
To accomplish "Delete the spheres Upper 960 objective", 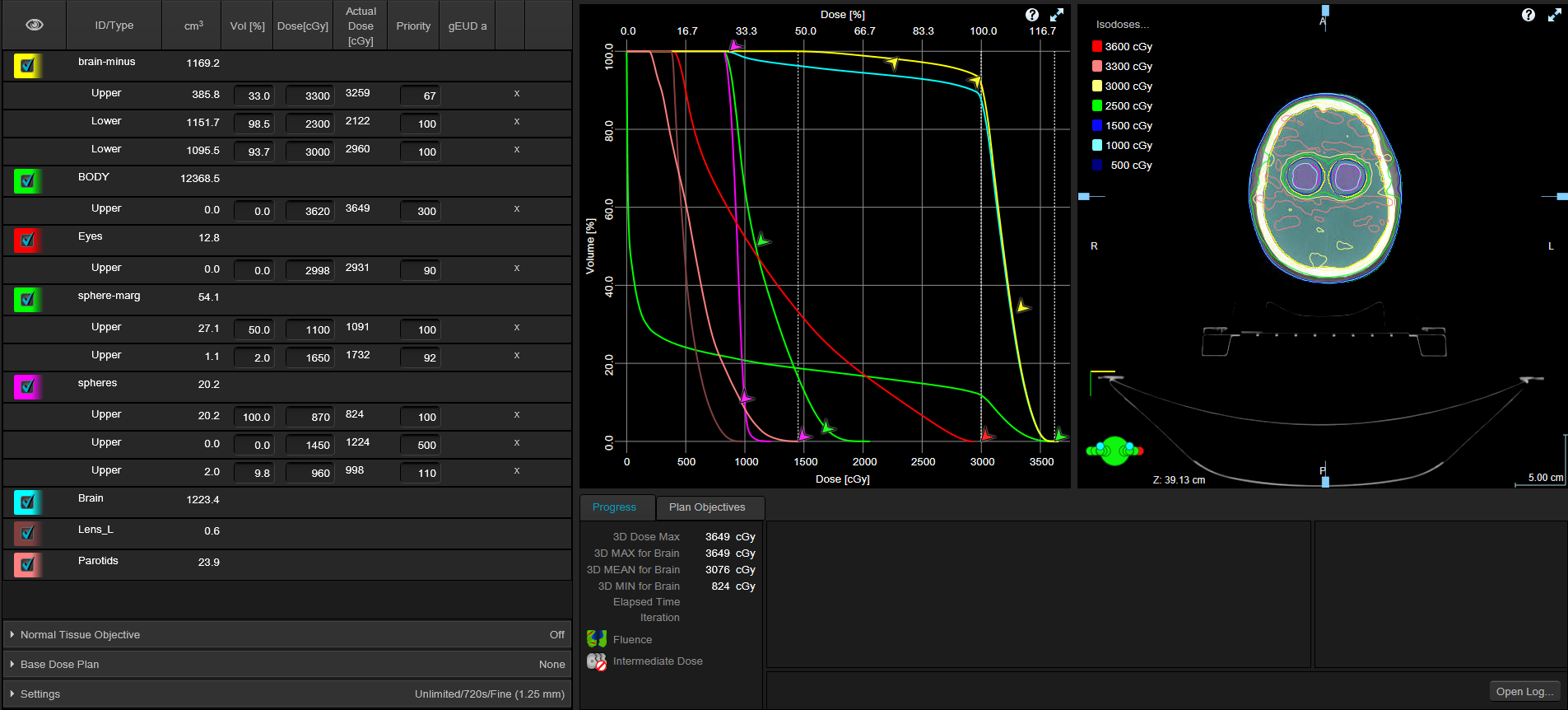I will point(517,471).
